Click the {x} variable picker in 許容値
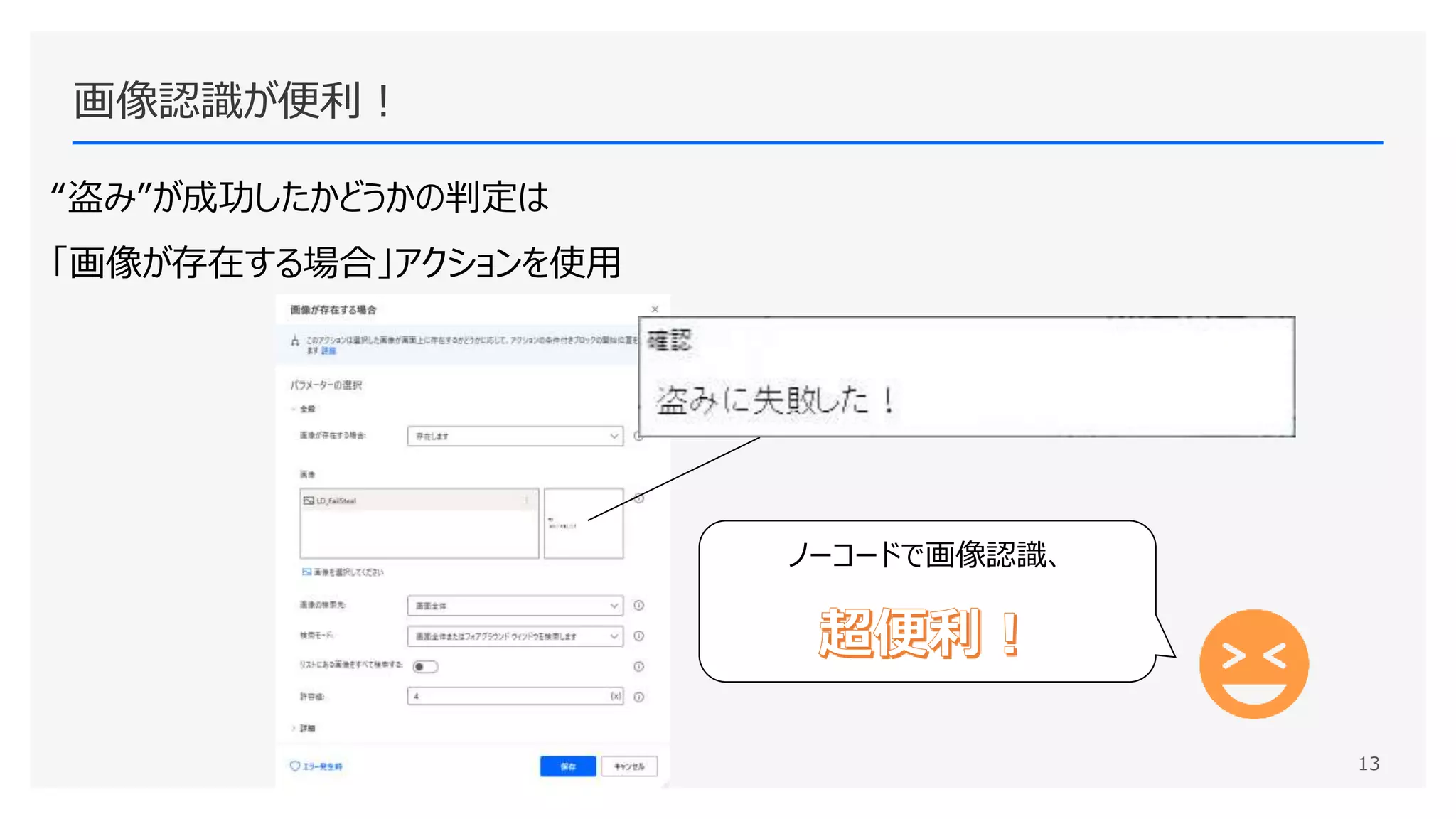The width and height of the screenshot is (1456, 819). click(616, 697)
